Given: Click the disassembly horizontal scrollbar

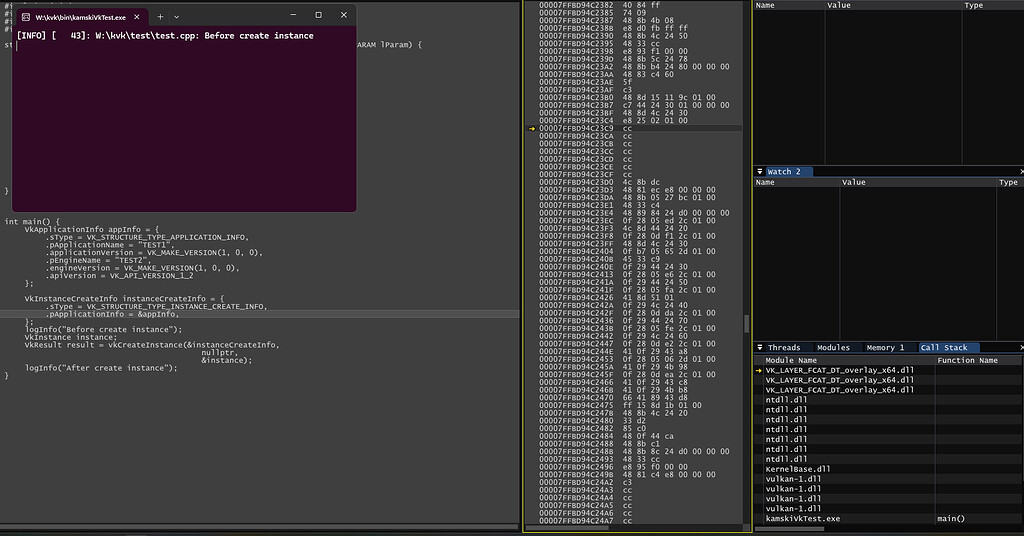Looking at the screenshot, I should (567, 528).
